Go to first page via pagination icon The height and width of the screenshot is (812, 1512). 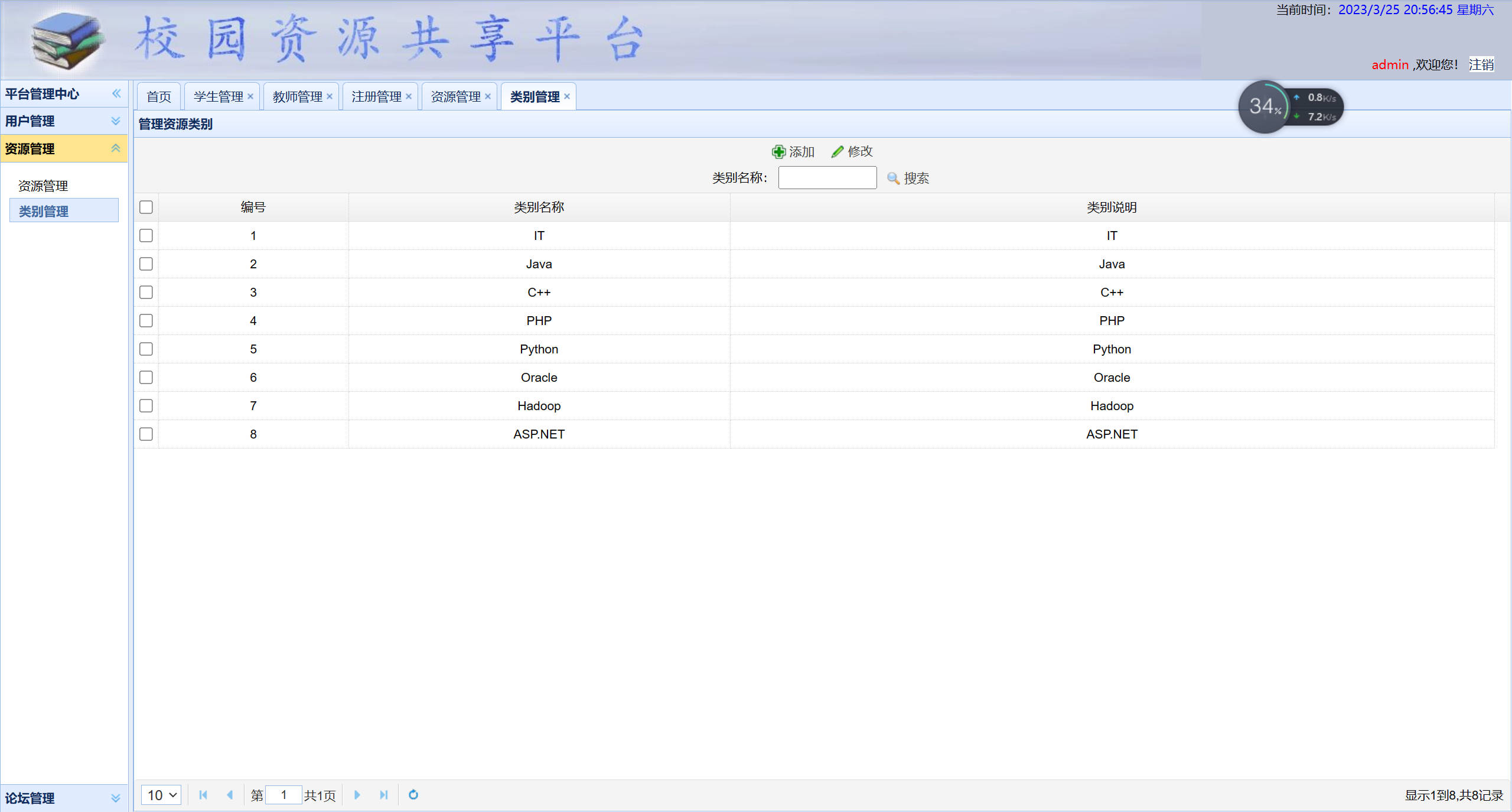[x=203, y=795]
